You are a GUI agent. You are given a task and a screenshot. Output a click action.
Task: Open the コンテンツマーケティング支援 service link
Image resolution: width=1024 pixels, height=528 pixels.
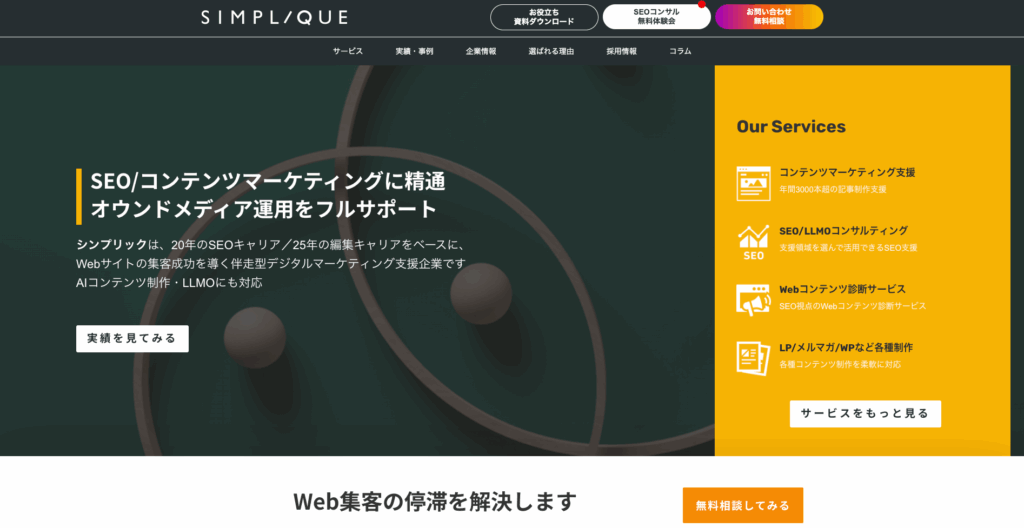tap(847, 173)
